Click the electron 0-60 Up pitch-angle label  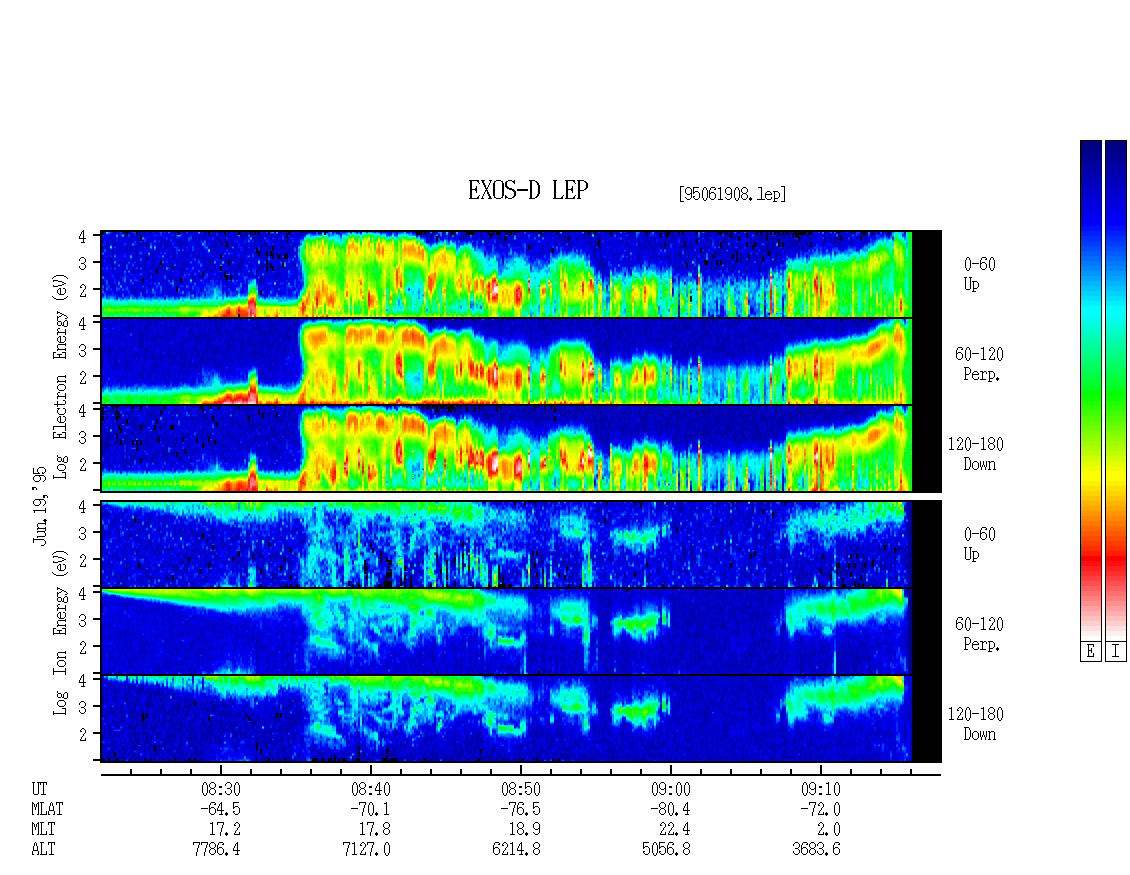coord(979,275)
